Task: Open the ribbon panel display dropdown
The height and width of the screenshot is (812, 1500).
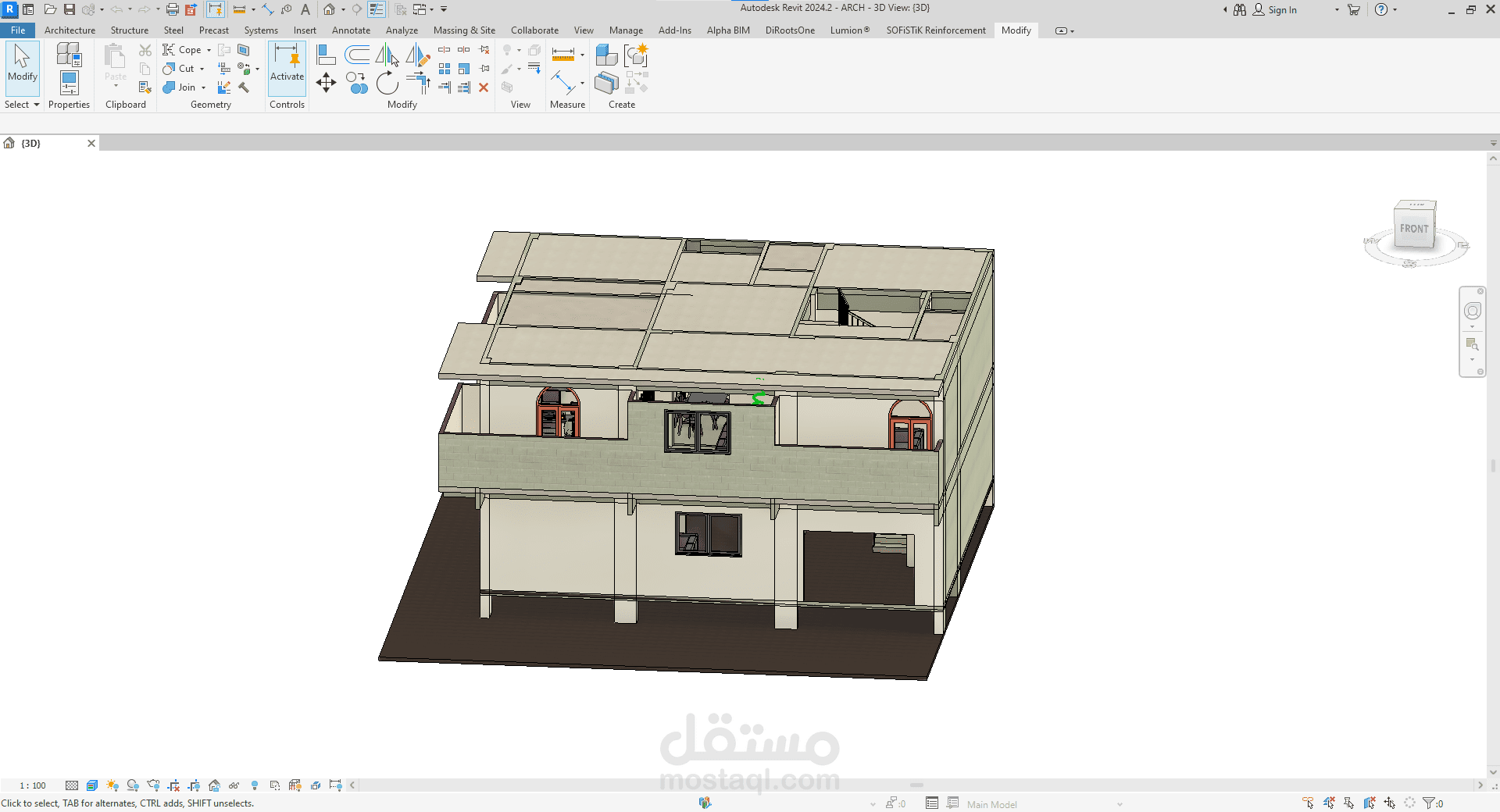Action: (1065, 30)
